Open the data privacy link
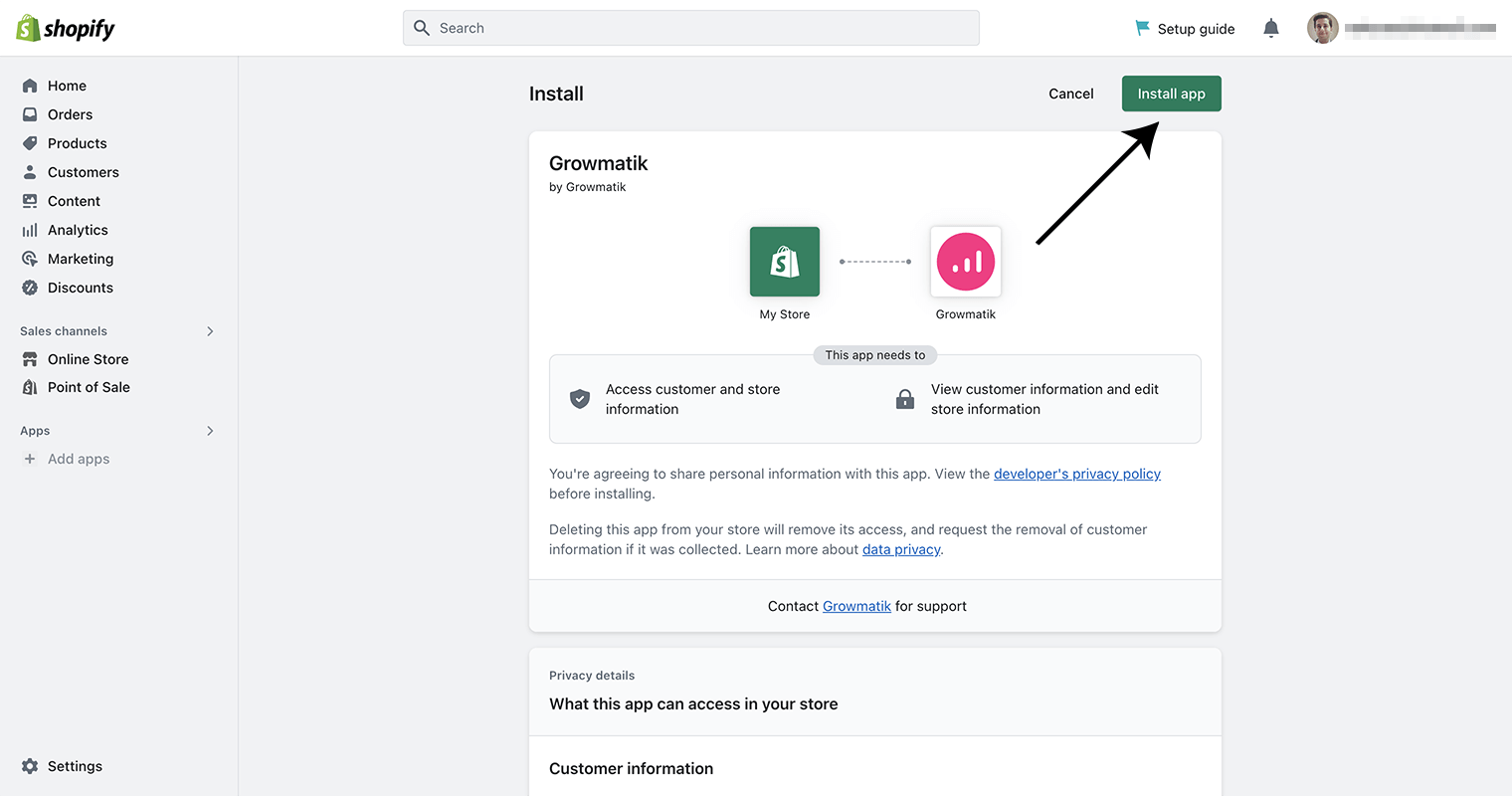 pos(901,549)
